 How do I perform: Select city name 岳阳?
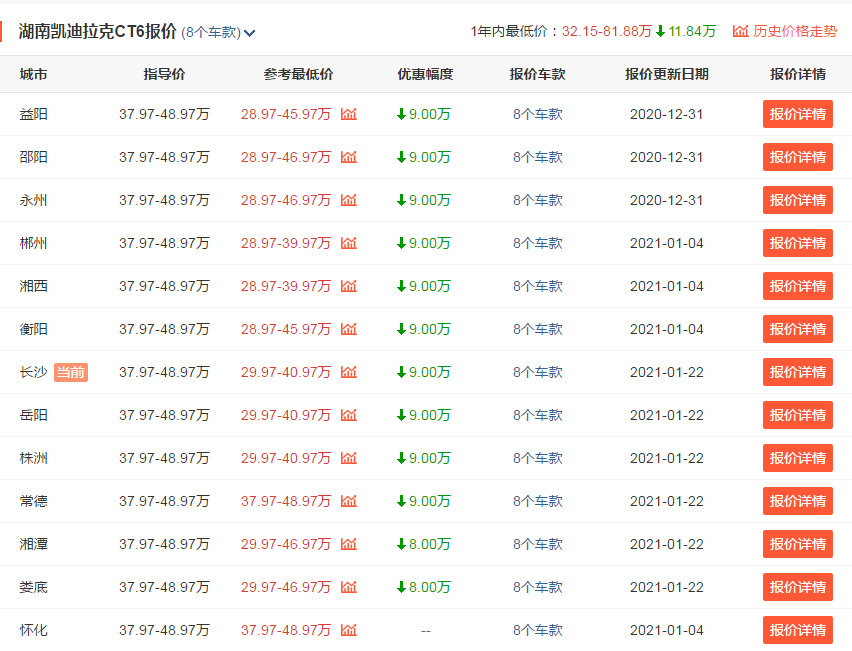point(34,415)
